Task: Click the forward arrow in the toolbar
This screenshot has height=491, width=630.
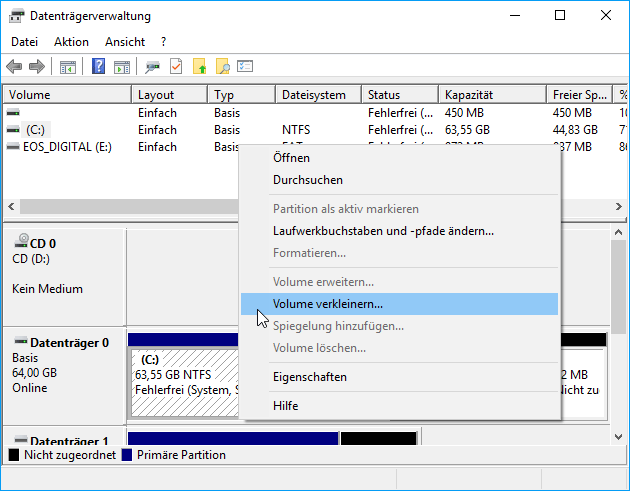Action: coord(37,67)
